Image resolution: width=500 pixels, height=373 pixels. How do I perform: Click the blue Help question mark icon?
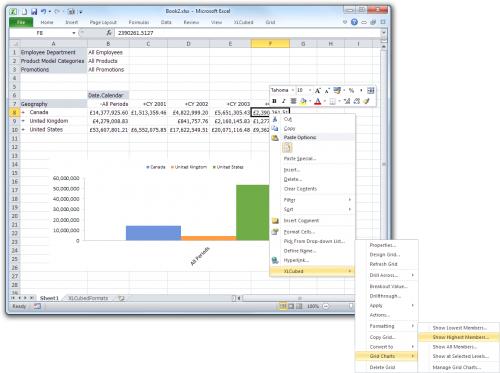coord(354,22)
